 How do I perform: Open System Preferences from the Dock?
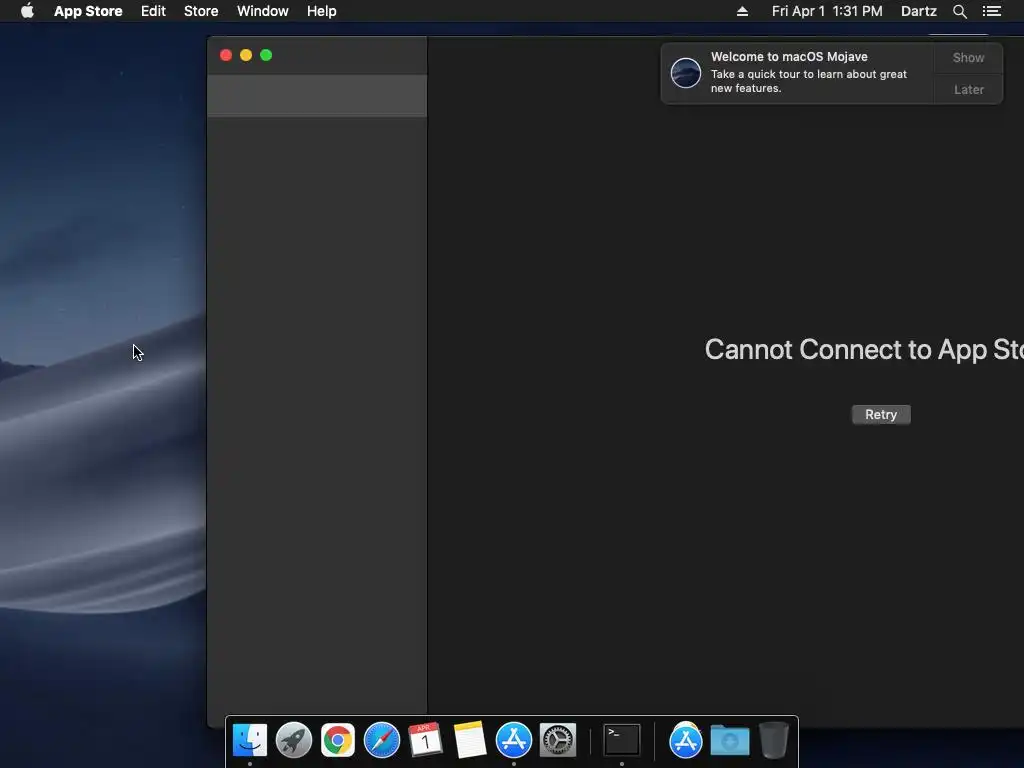coord(558,741)
